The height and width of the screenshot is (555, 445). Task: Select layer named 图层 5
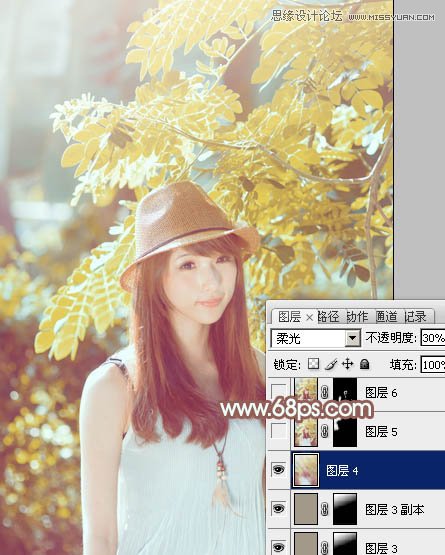click(381, 431)
